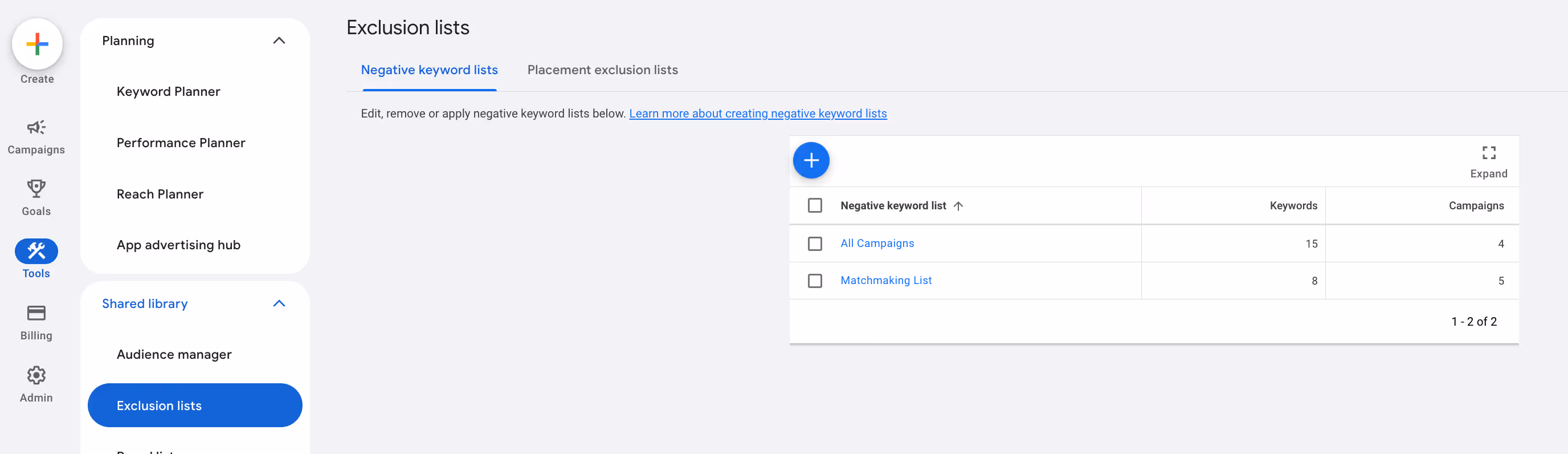Check the All Campaigns row checkbox
Viewport: 1568px width, 454px height.
(x=814, y=244)
